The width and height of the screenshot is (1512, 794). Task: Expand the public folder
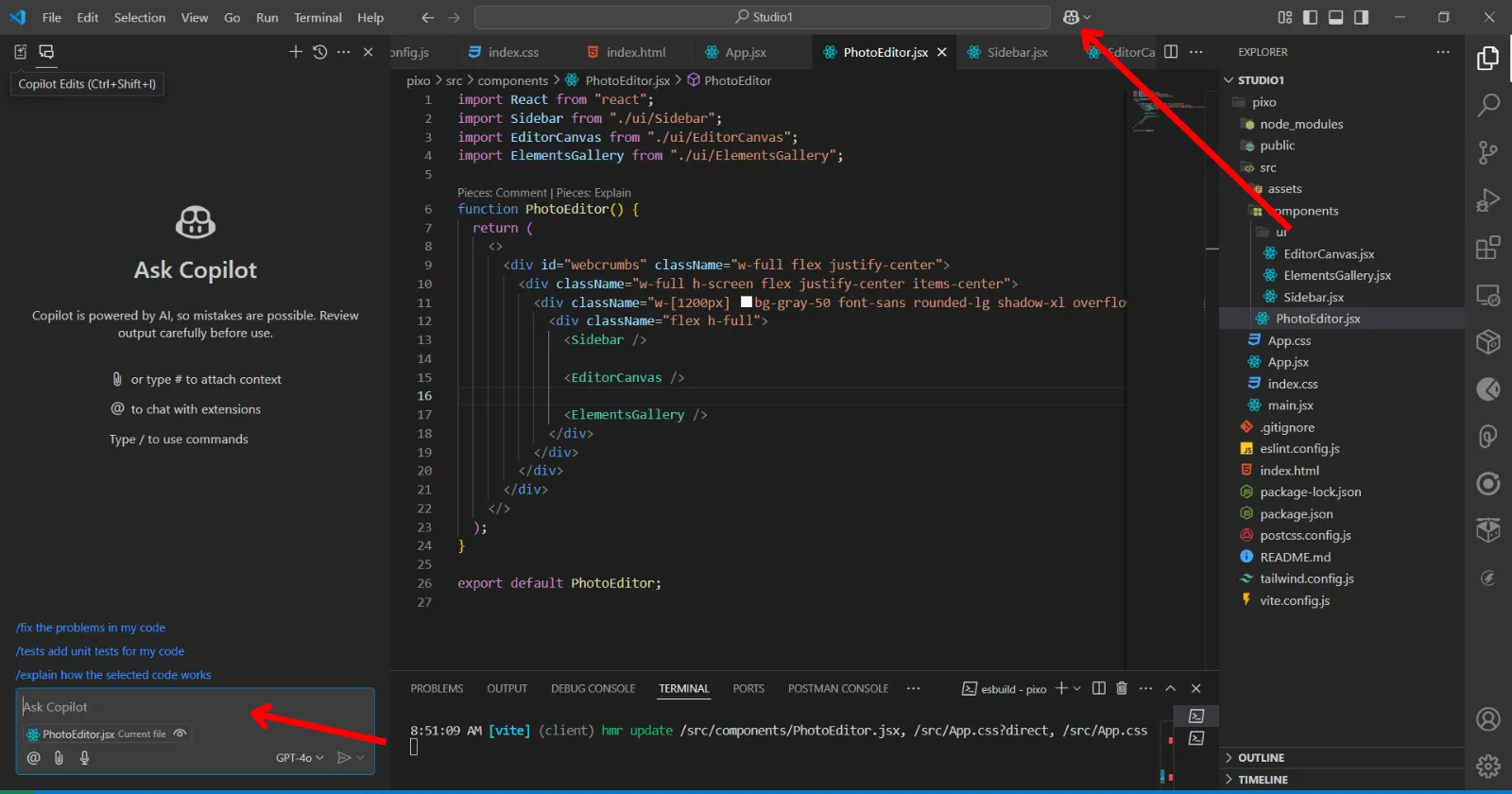1277,146
